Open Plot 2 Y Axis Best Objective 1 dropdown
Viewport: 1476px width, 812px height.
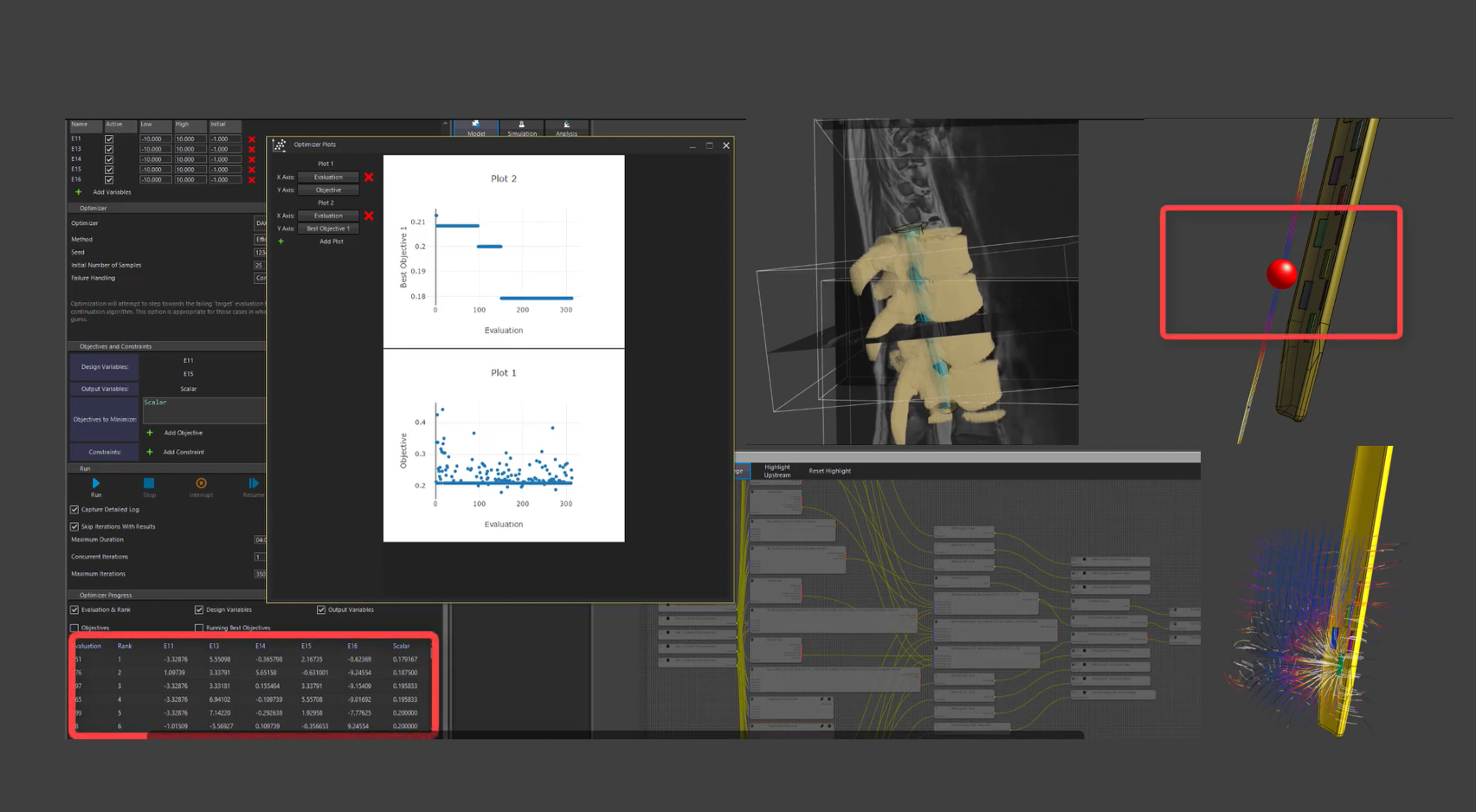328,229
